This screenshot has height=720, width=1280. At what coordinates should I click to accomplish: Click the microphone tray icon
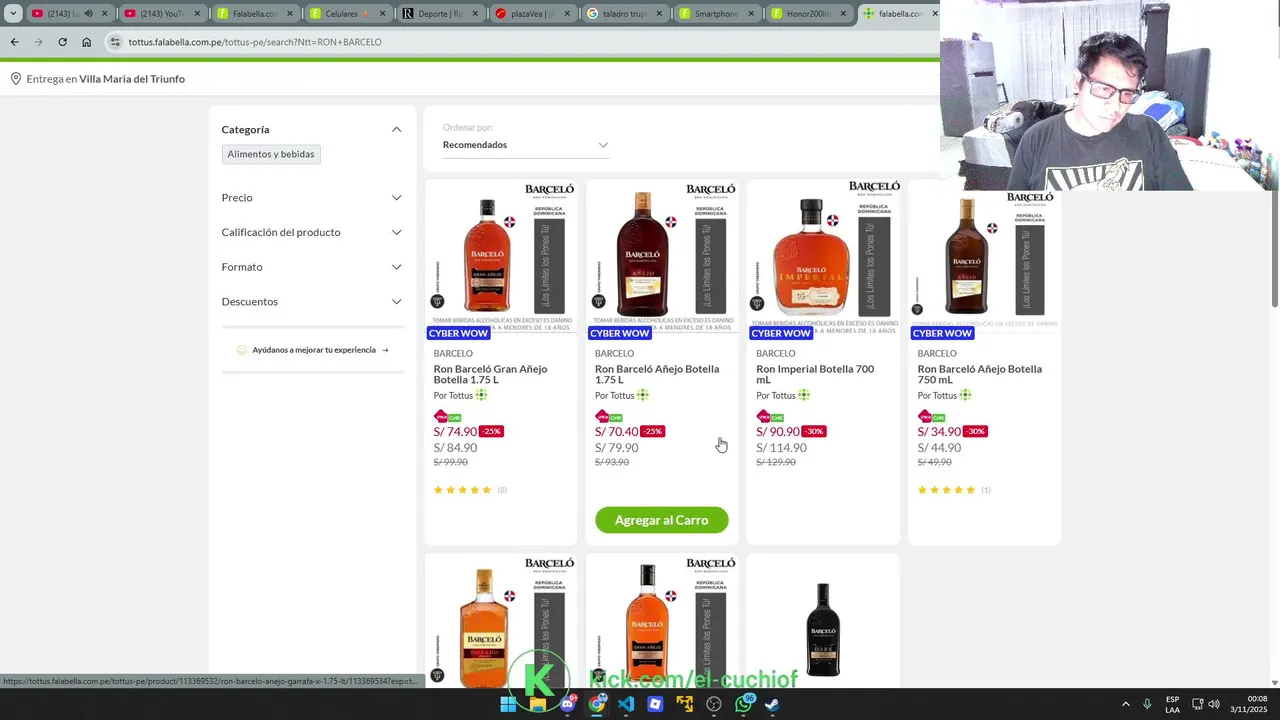(x=1147, y=704)
